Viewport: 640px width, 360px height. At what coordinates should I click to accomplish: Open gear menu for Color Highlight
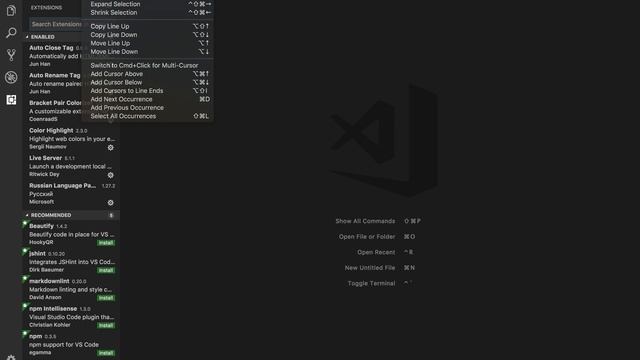110,147
